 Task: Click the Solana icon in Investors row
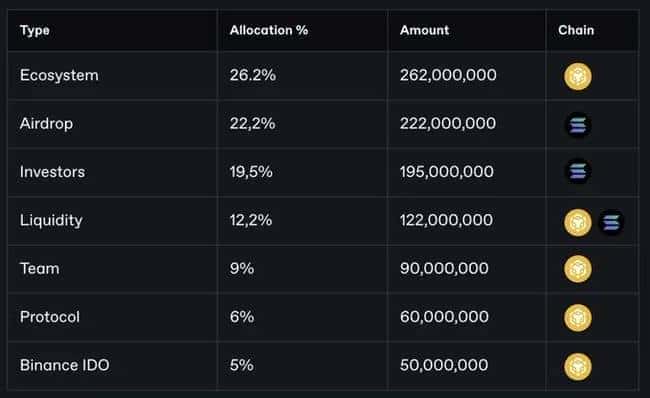(578, 171)
